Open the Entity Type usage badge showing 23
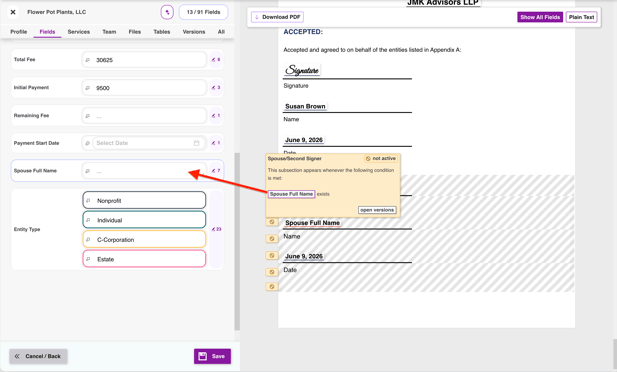The height and width of the screenshot is (372, 617). tap(216, 229)
